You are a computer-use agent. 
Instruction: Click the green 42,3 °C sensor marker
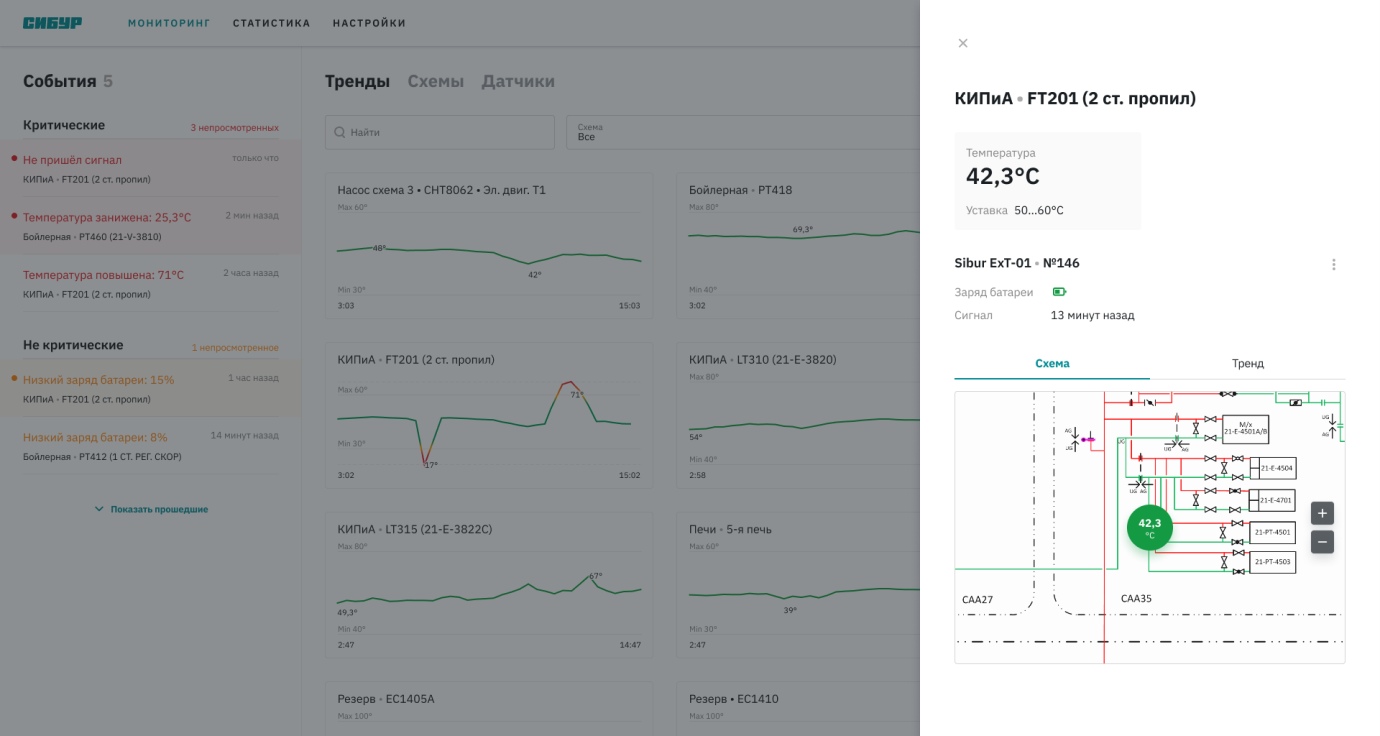[1150, 527]
